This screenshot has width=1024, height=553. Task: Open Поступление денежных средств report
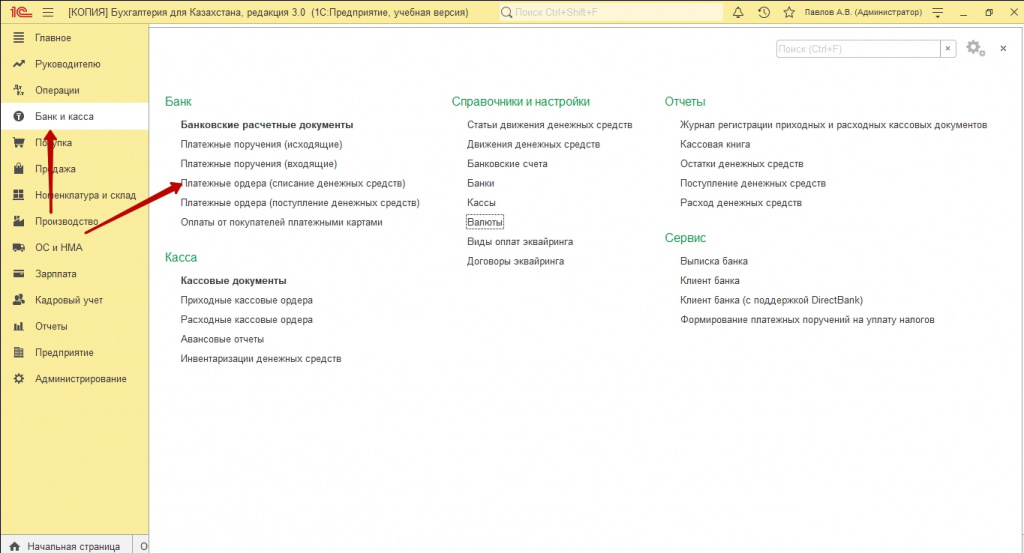[x=753, y=183]
